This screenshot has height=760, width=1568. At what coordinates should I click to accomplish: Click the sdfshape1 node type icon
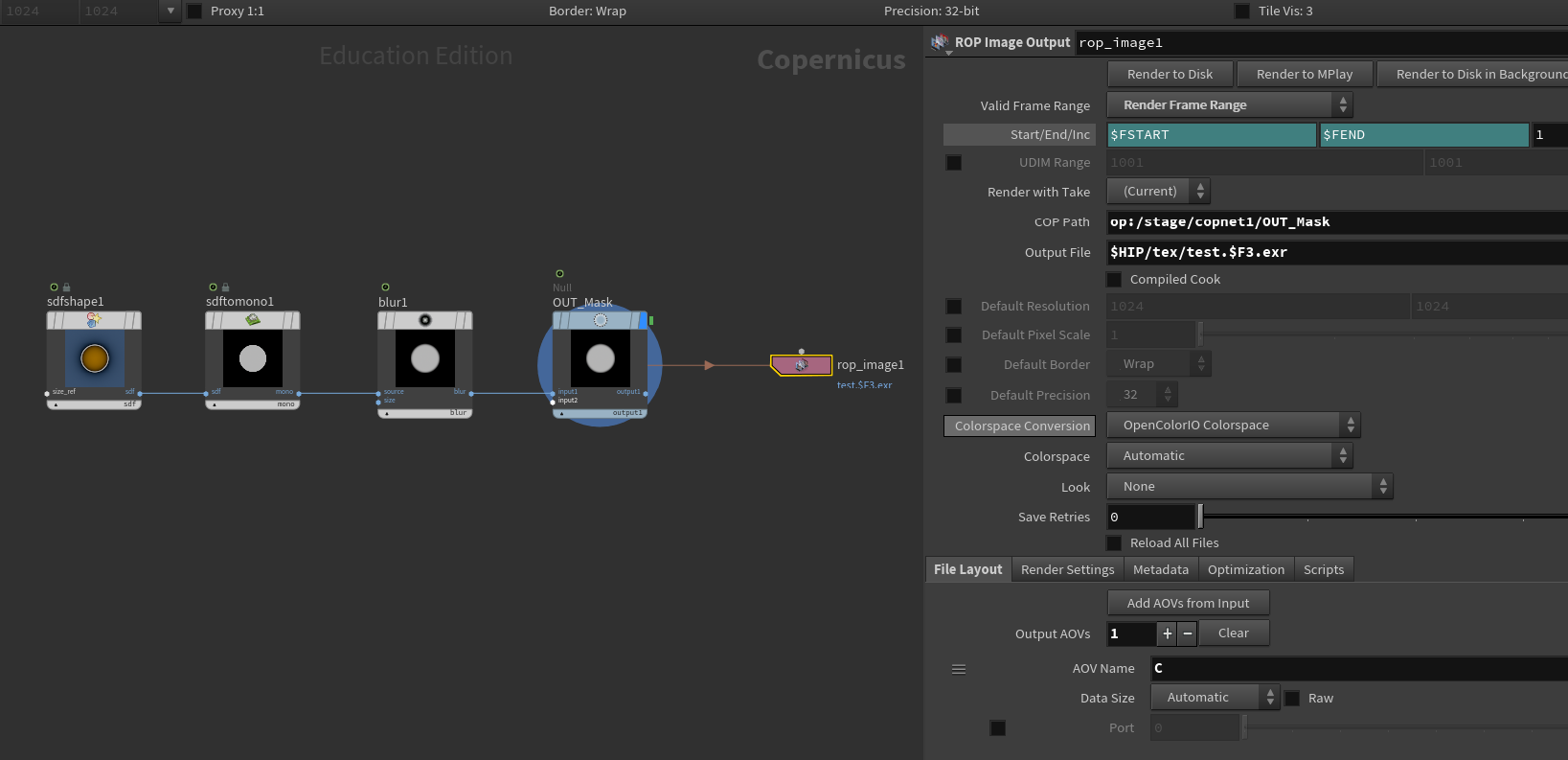point(93,320)
